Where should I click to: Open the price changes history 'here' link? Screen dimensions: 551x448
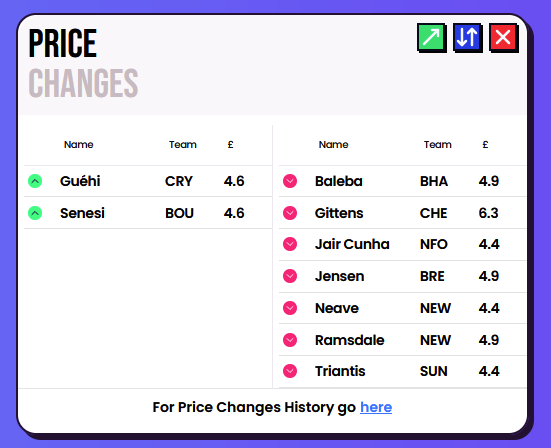[376, 407]
